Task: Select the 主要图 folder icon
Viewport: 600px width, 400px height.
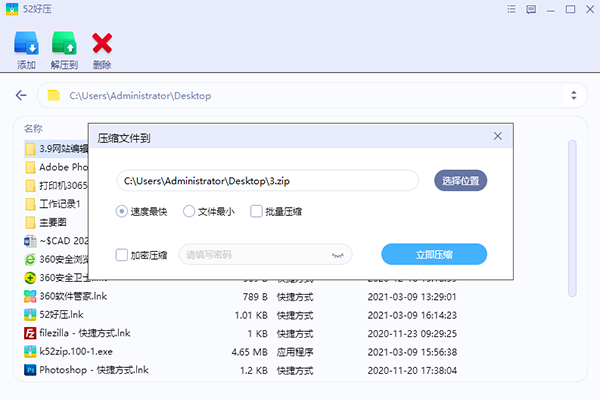Action: pos(30,223)
